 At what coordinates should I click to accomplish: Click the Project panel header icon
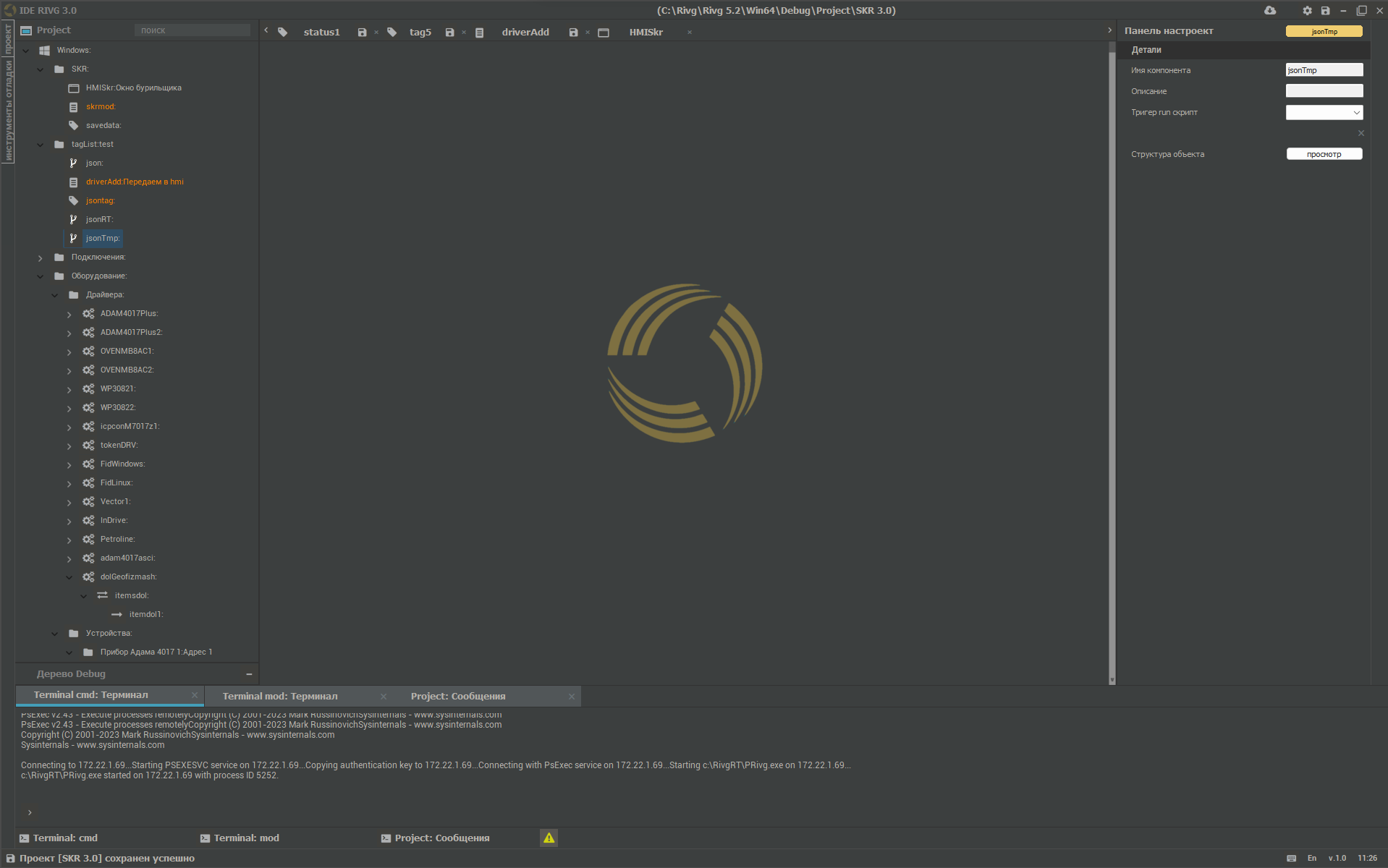[x=26, y=30]
